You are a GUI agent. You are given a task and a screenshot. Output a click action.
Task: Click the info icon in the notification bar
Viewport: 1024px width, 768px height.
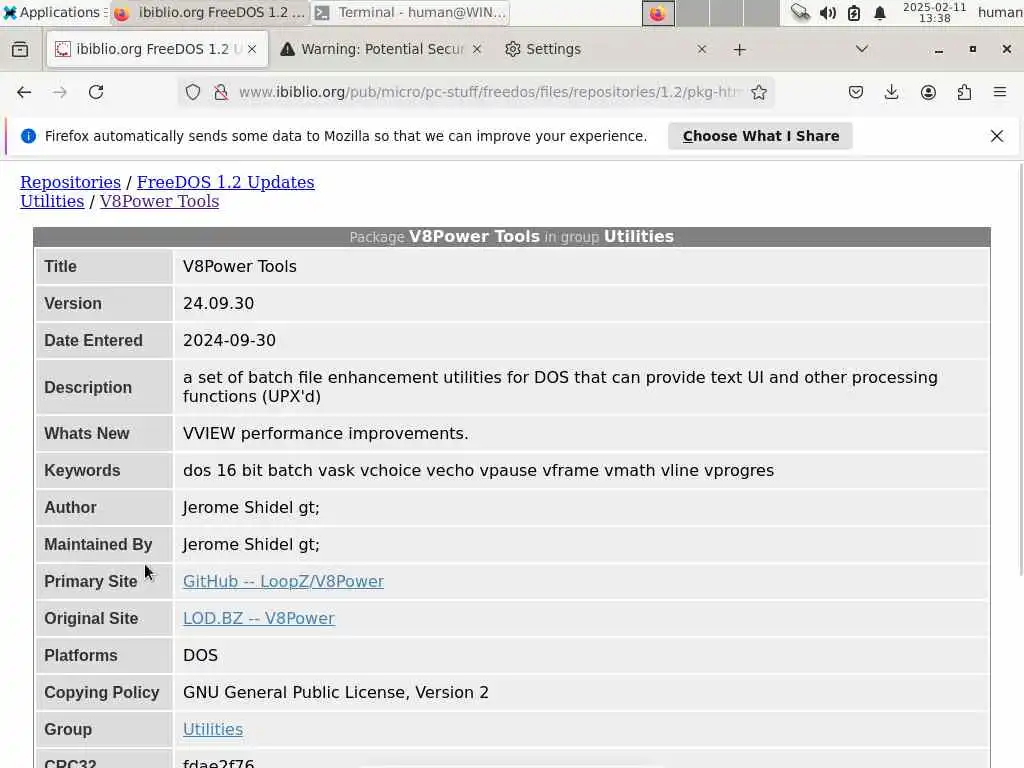pos(28,136)
